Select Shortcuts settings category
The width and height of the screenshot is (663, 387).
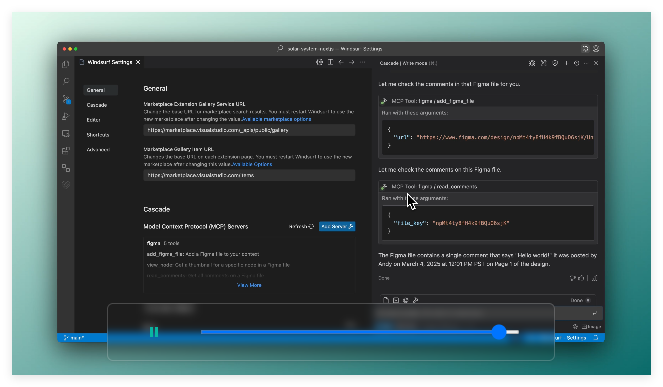pos(98,135)
